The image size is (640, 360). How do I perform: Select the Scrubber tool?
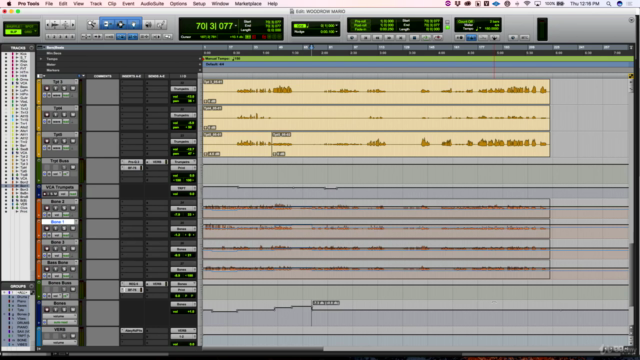click(x=148, y=25)
